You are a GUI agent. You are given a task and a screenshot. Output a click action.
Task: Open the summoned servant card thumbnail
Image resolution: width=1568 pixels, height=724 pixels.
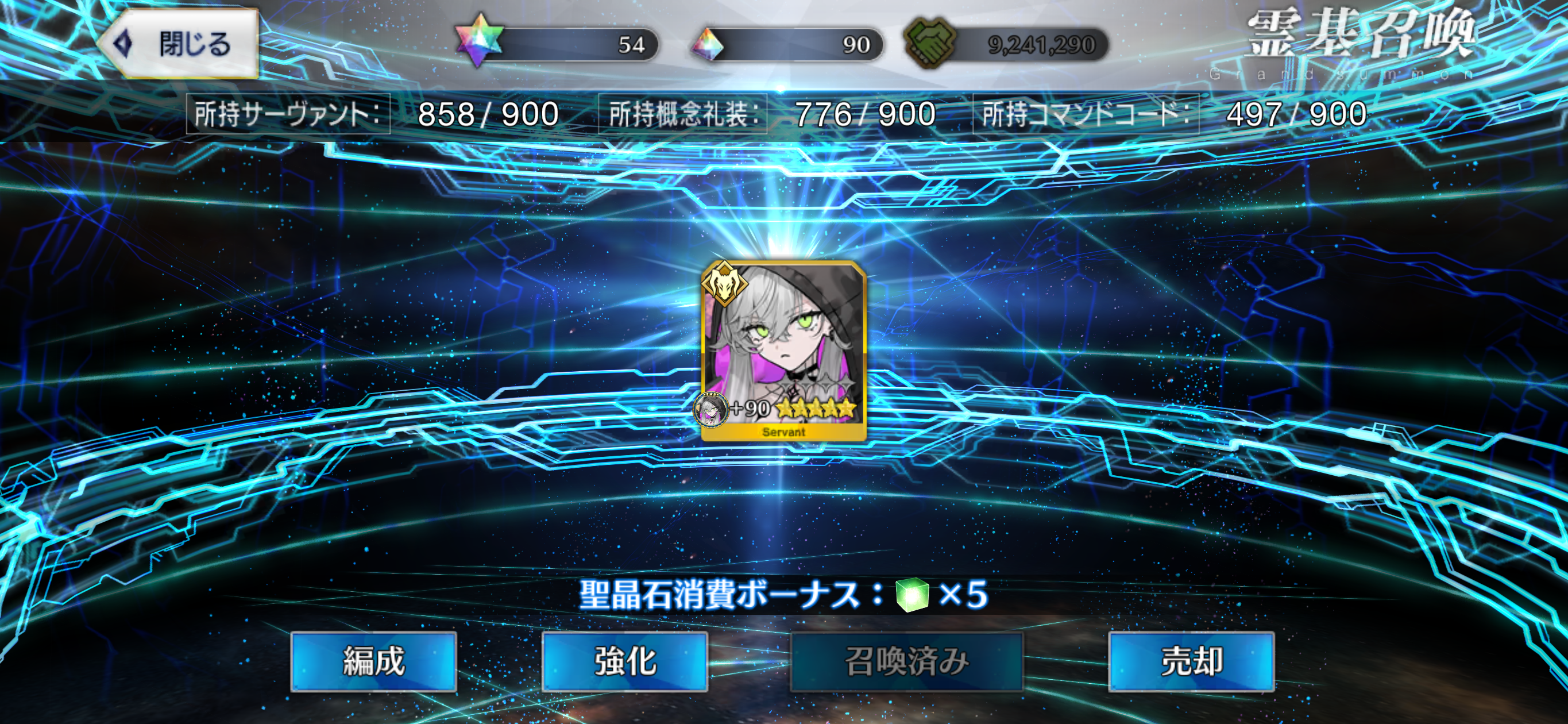783,351
